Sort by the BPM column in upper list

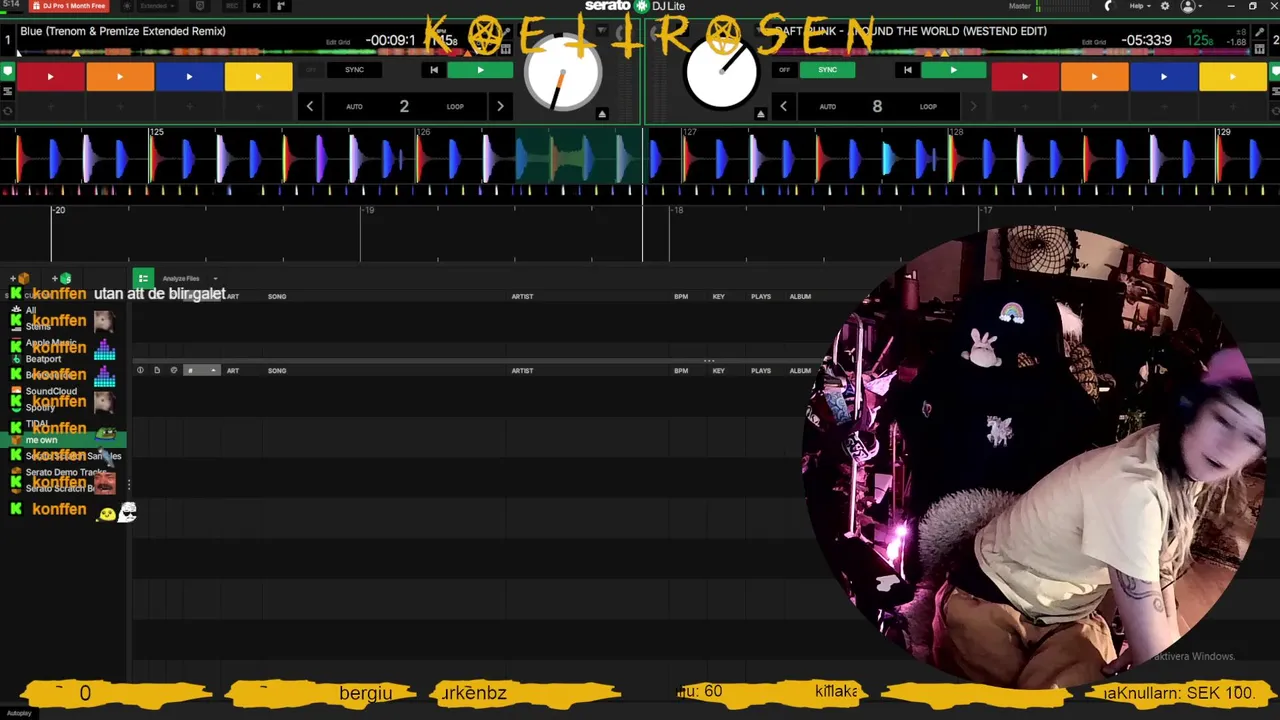[681, 296]
